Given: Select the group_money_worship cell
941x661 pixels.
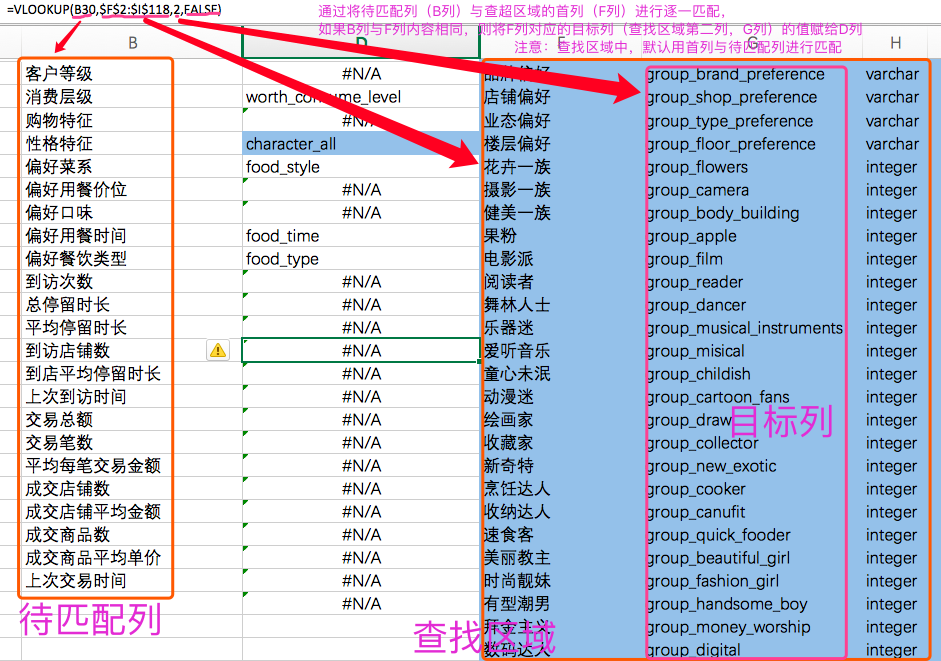Looking at the screenshot, I should pos(747,626).
